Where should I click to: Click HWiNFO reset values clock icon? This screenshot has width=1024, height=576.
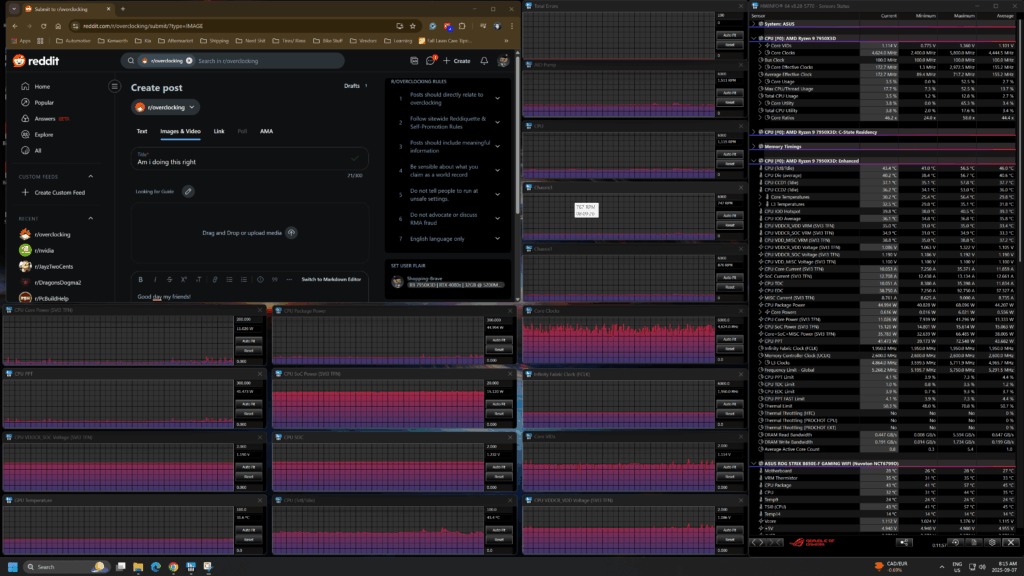pyautogui.click(x=955, y=542)
